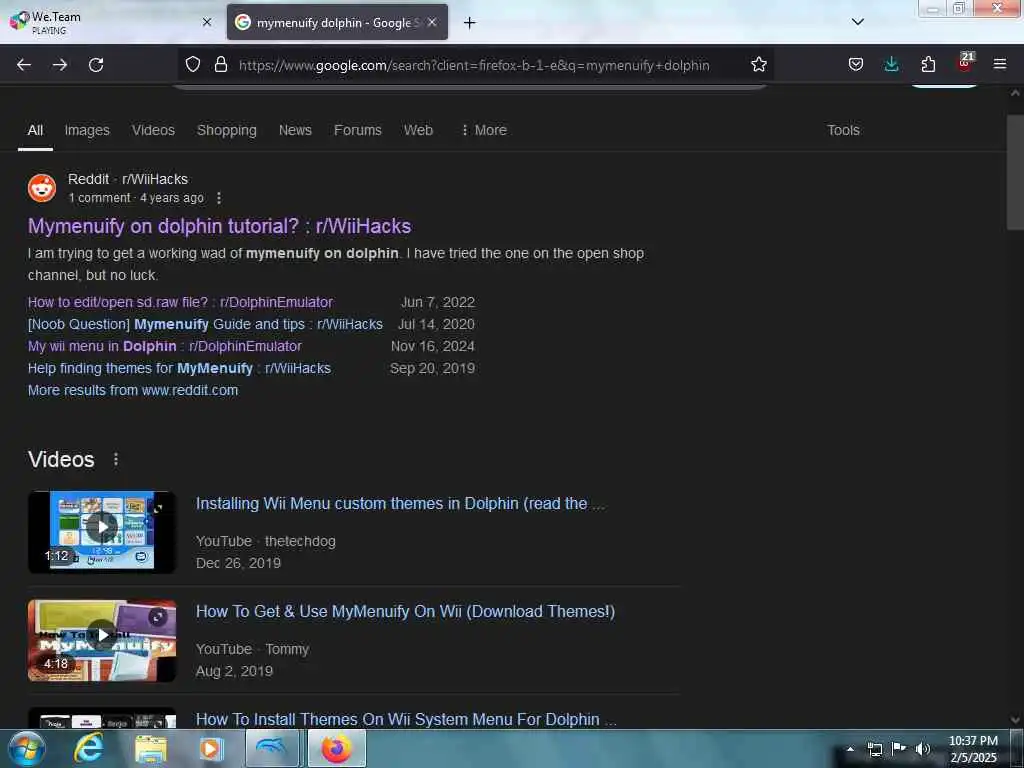Viewport: 1024px width, 768px height.
Task: Expand the More search filters menu
Action: click(484, 130)
